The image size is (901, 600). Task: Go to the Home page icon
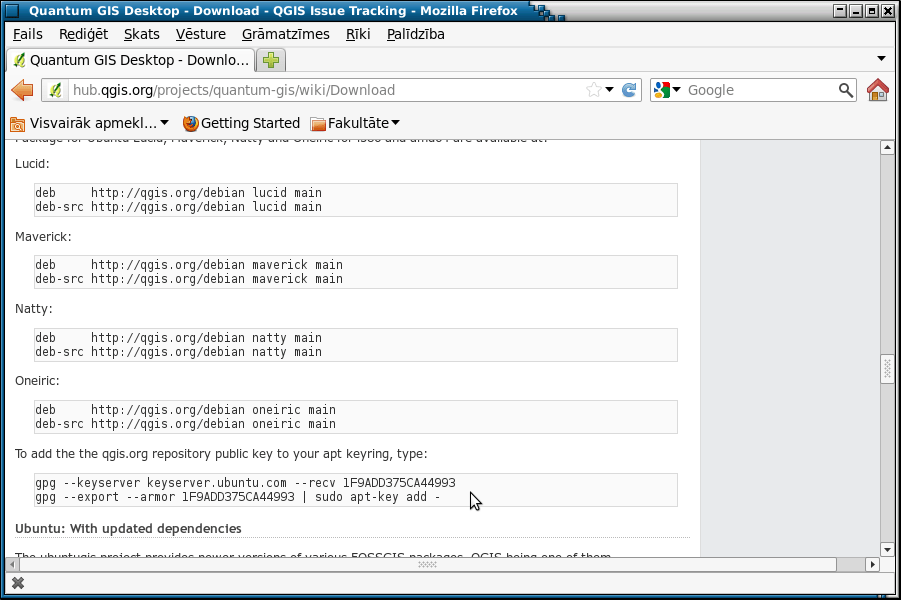pos(877,90)
